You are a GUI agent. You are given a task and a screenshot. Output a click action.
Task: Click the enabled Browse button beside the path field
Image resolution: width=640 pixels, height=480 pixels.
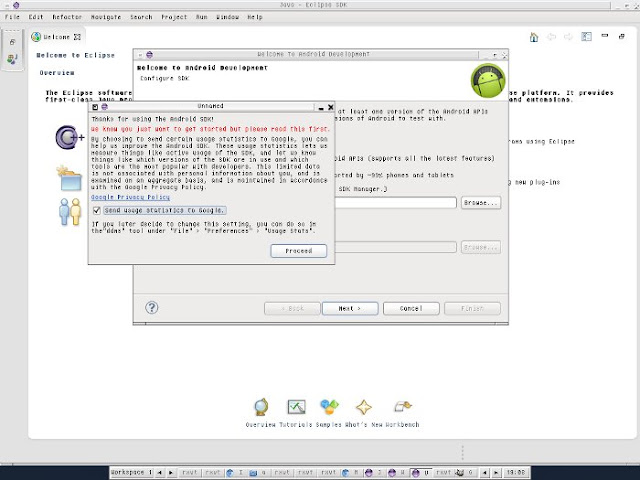[x=481, y=202]
